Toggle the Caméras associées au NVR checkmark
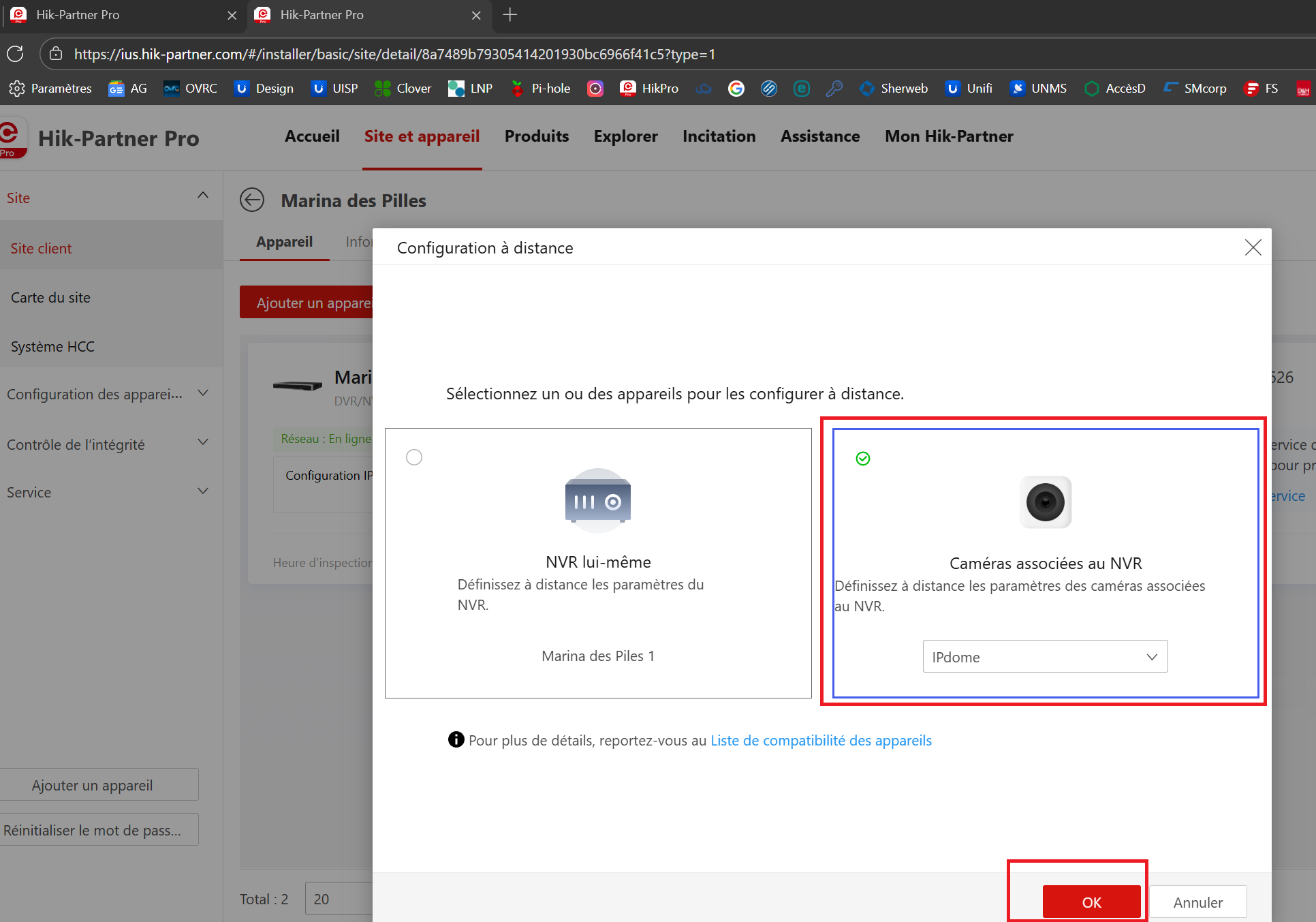The width and height of the screenshot is (1316, 922). (x=863, y=459)
